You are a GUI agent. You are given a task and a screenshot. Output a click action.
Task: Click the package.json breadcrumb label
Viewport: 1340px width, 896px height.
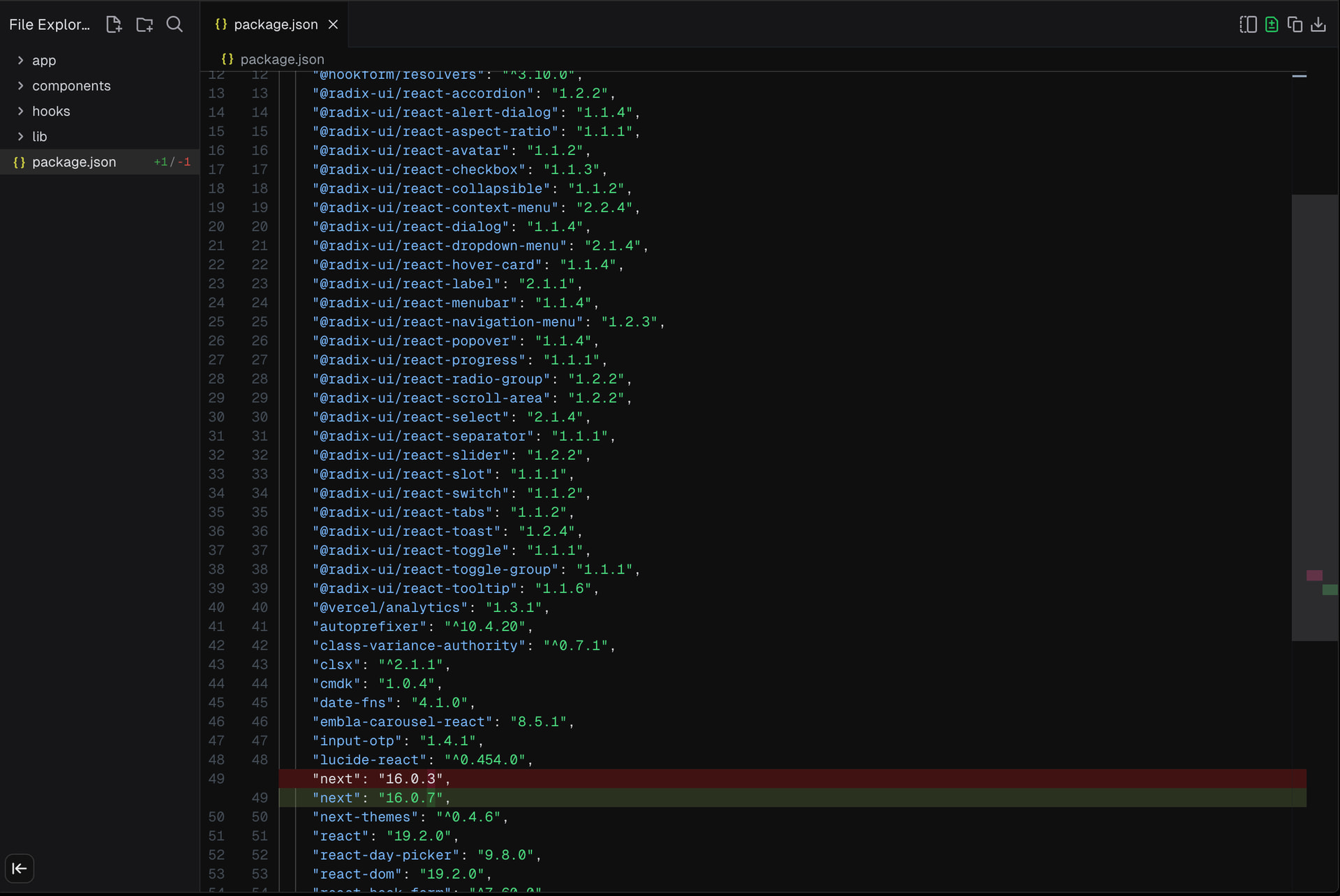281,59
